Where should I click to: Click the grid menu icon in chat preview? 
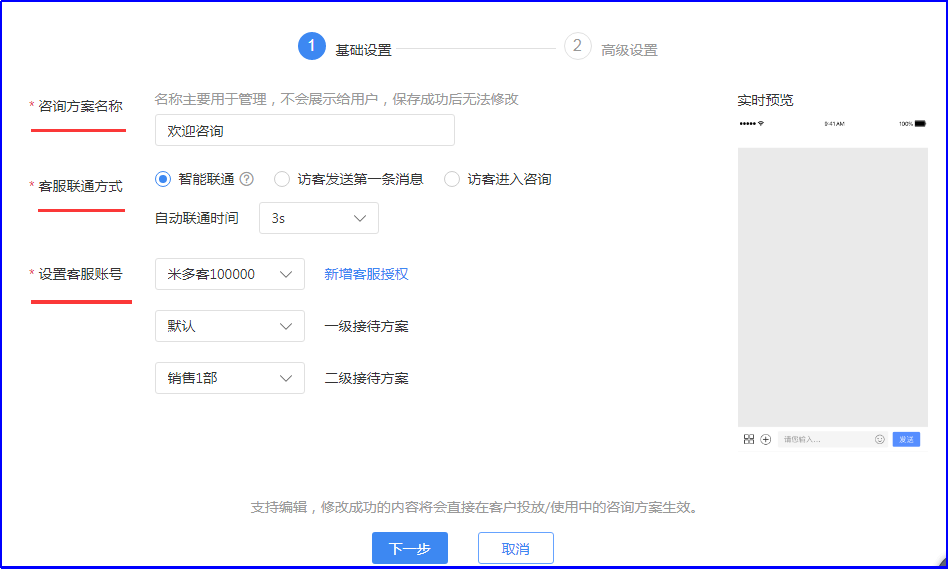pos(749,439)
